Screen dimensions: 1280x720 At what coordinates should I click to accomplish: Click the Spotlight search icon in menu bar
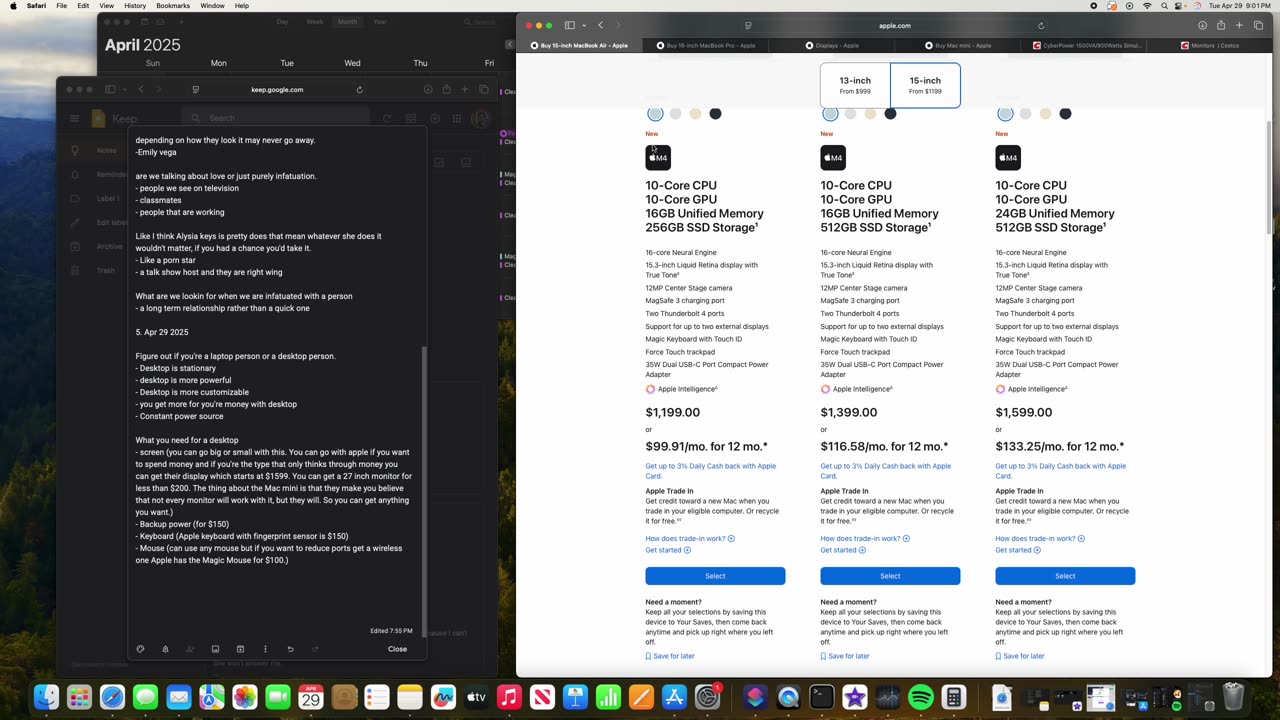pos(1165,6)
